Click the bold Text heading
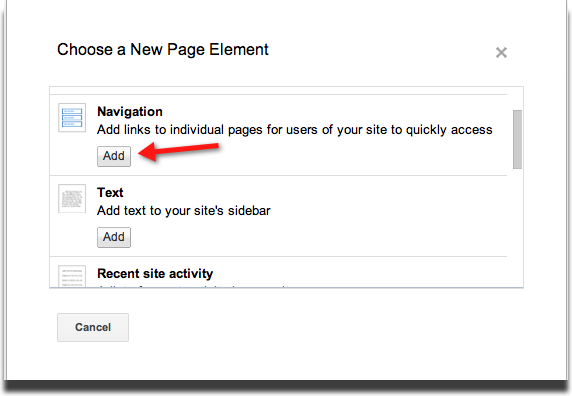This screenshot has height=396, width=572. [x=110, y=193]
